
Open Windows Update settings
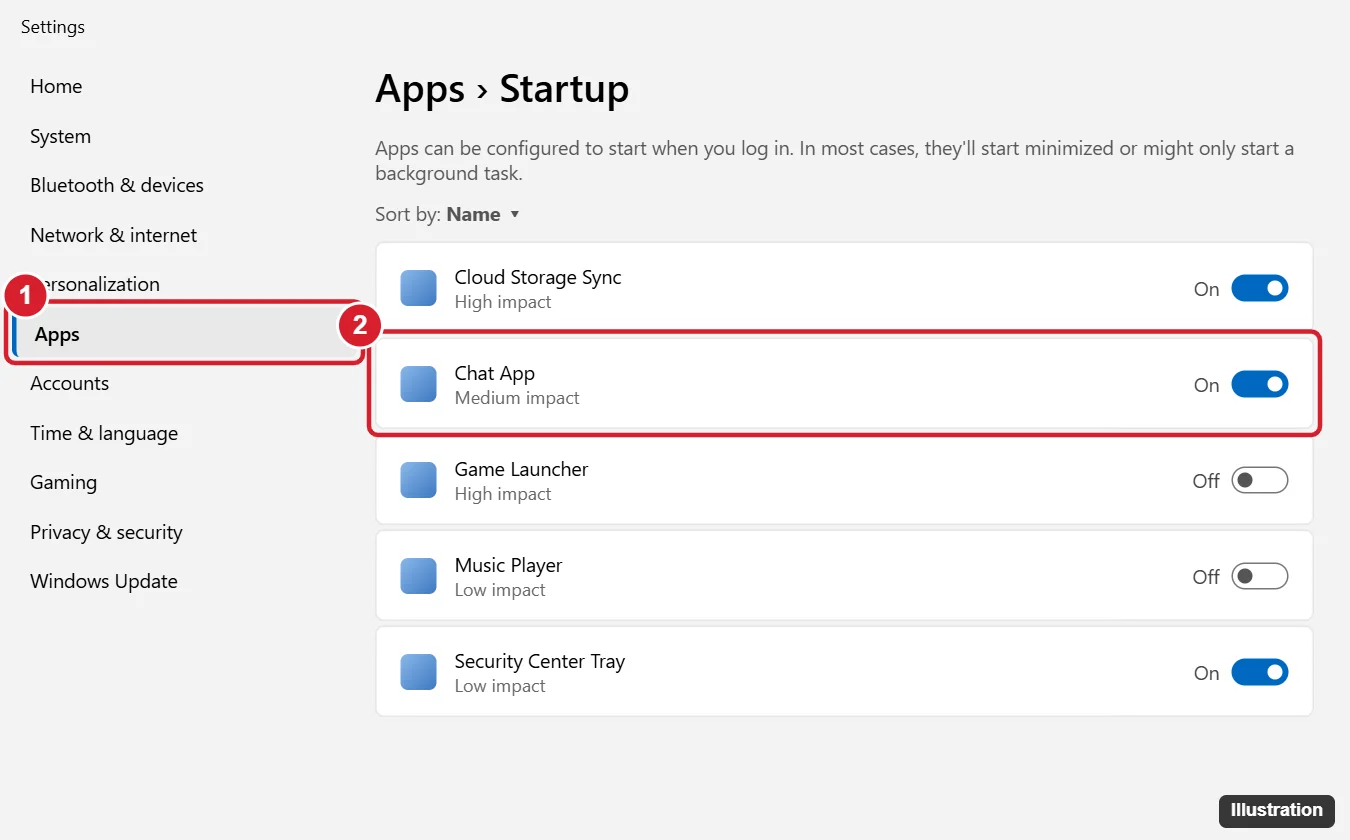point(104,581)
